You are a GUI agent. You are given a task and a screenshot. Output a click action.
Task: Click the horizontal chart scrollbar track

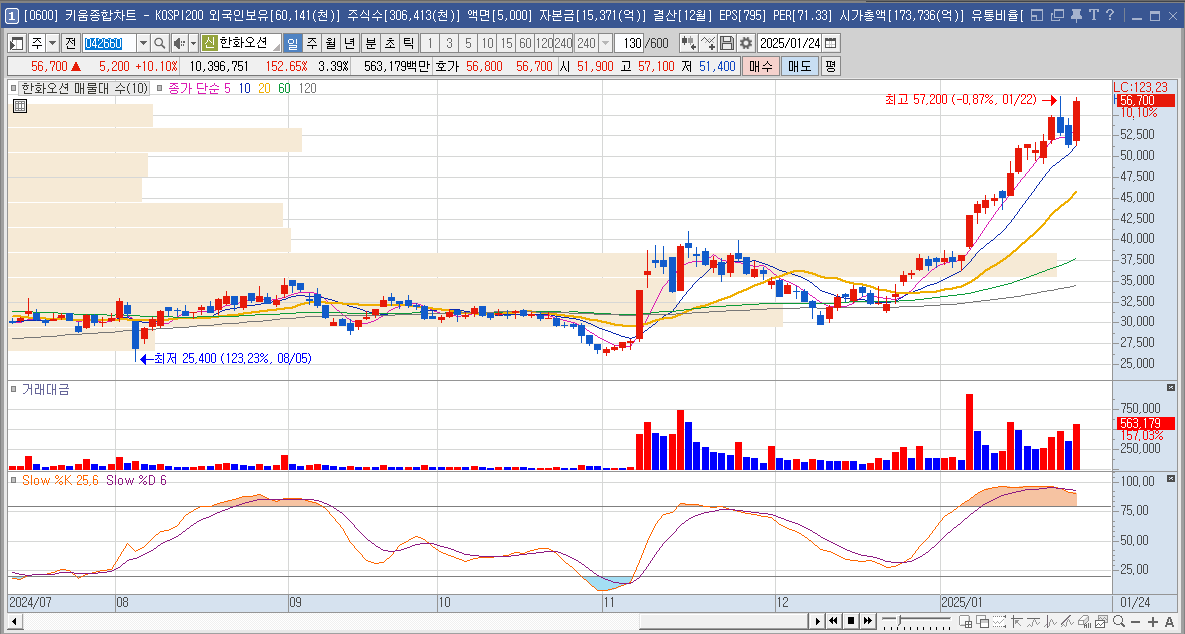pos(414,621)
